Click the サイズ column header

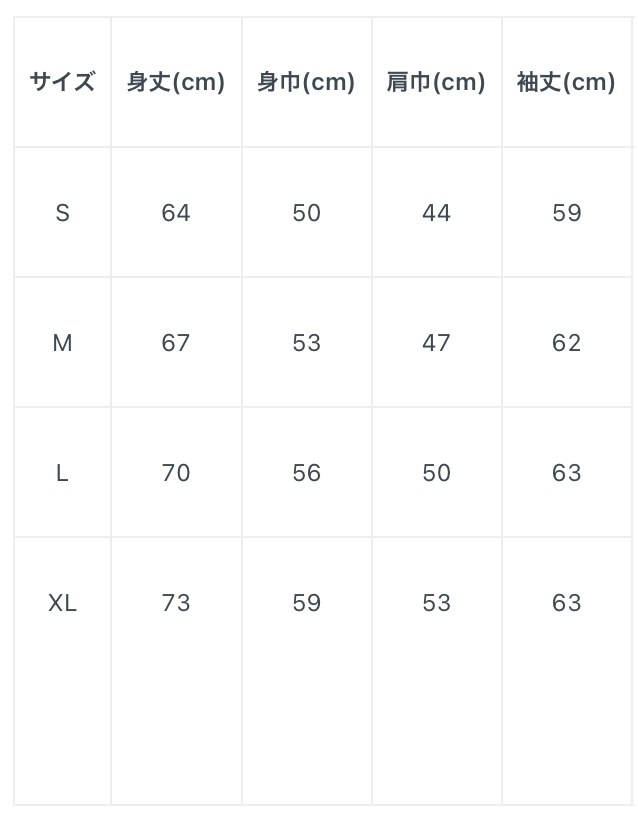coord(62,82)
